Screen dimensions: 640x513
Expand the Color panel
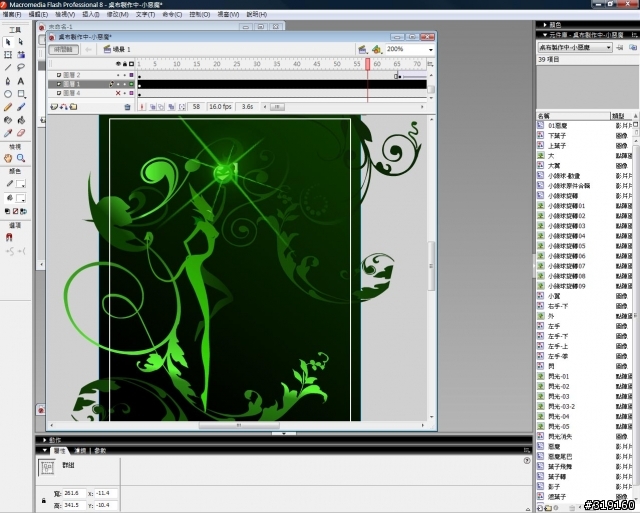[x=545, y=25]
